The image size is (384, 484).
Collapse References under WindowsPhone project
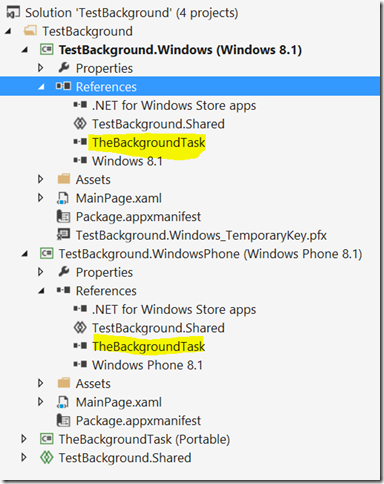click(41, 291)
